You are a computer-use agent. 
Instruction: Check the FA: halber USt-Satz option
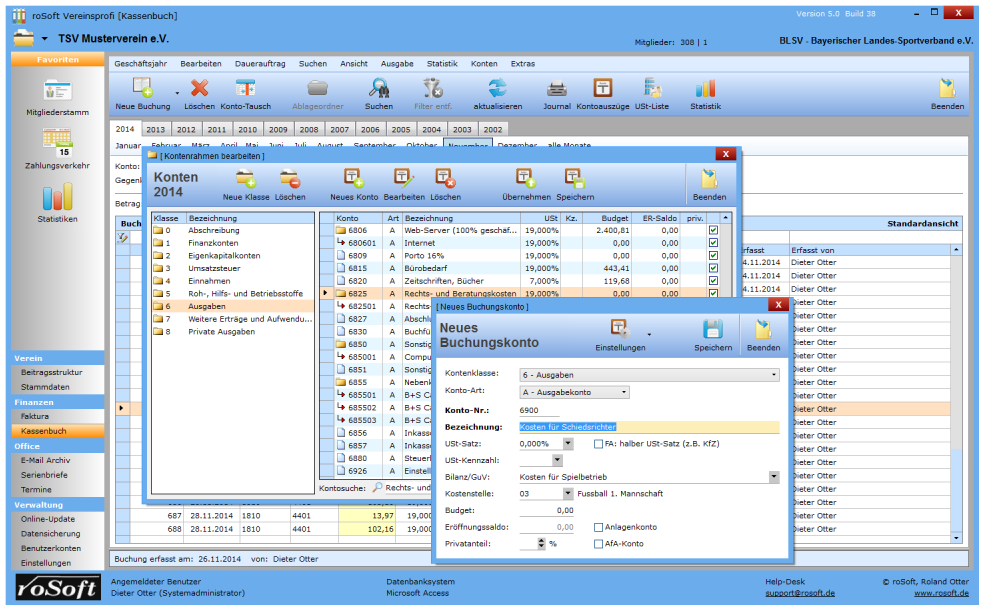click(598, 443)
